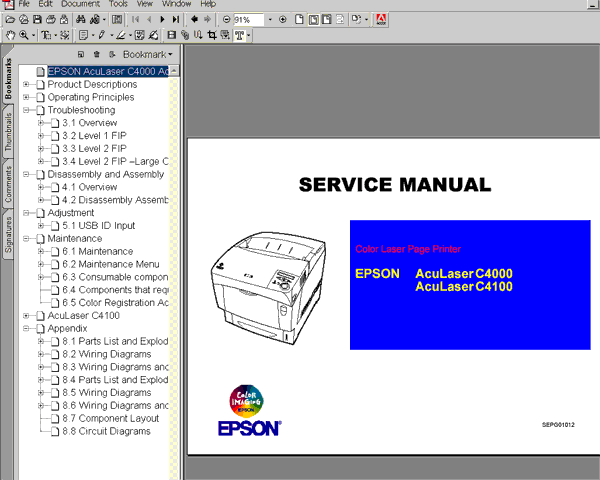Open the File menu
600x480 pixels.
pyautogui.click(x=24, y=4)
